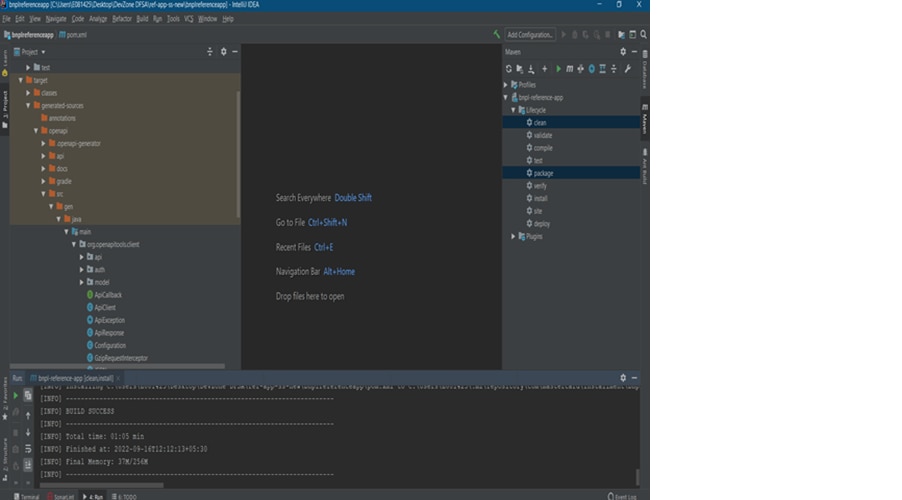Click the Maven Reimport All Projects icon
Screen dimensions: 902x500
click(x=508, y=69)
